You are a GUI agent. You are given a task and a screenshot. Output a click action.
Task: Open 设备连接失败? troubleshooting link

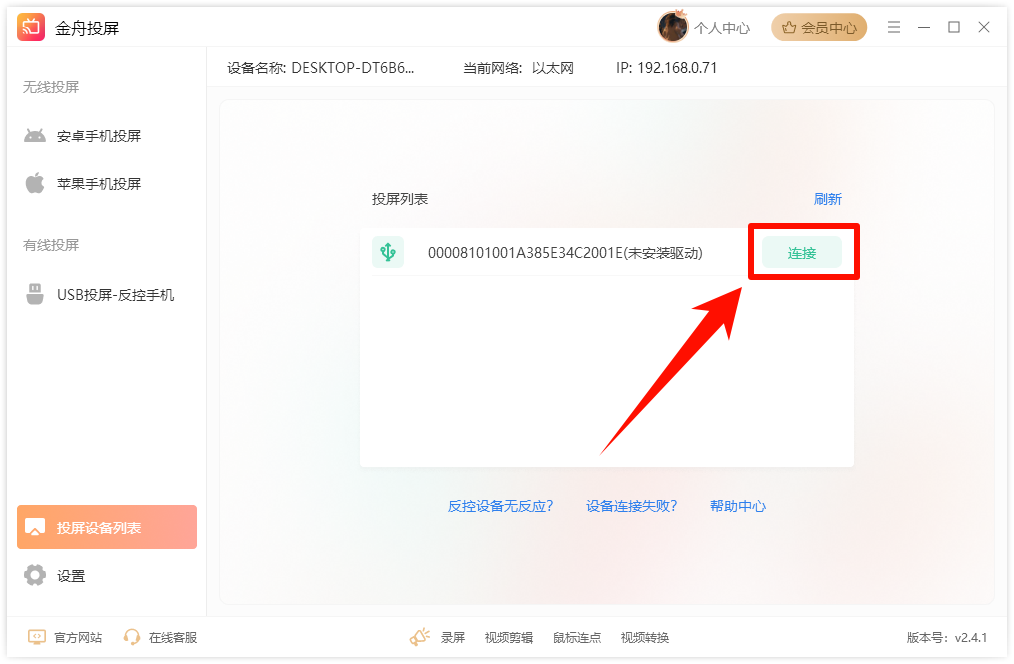click(x=631, y=506)
